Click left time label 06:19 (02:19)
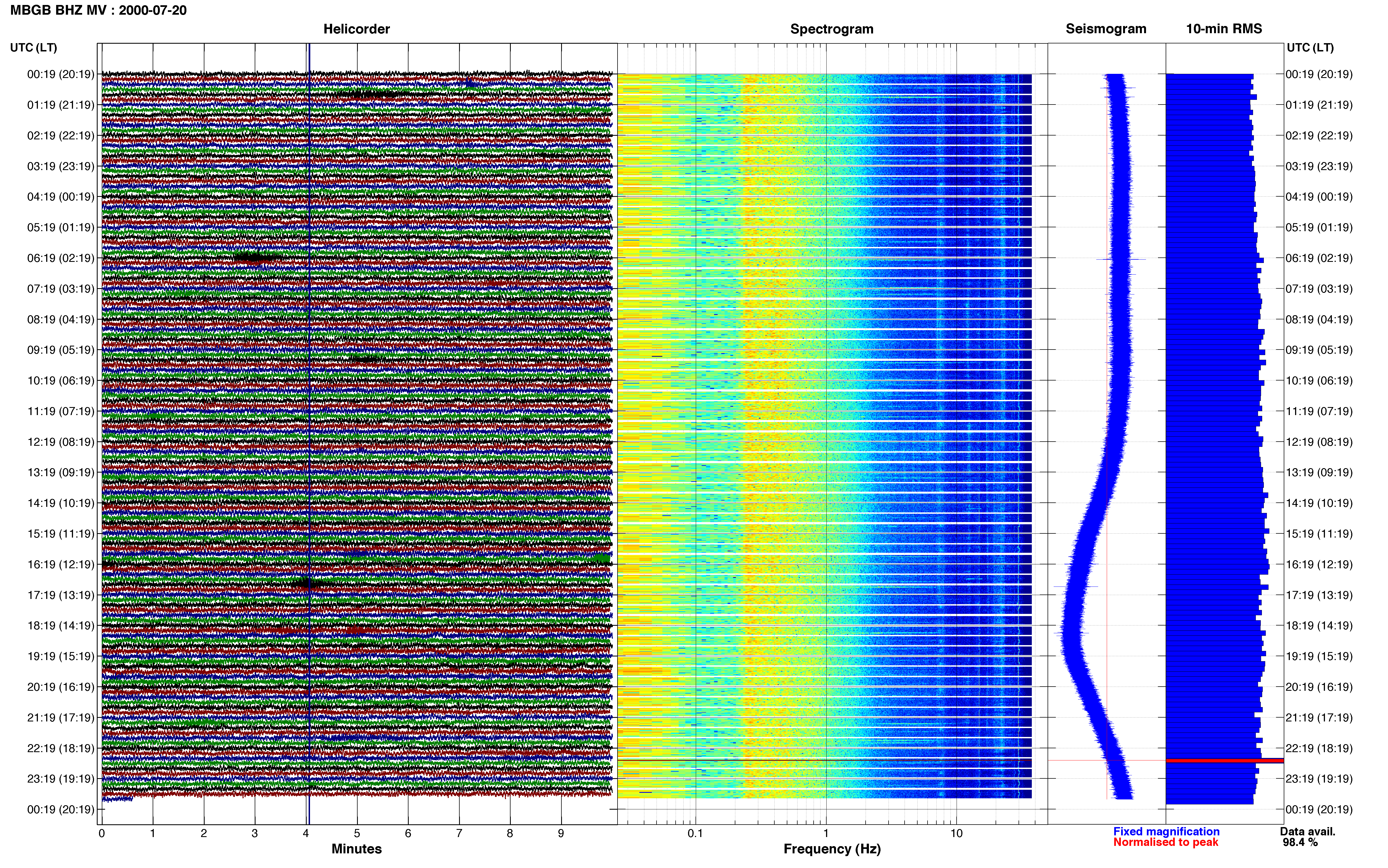Viewport: 1388px width, 868px height. [x=60, y=258]
